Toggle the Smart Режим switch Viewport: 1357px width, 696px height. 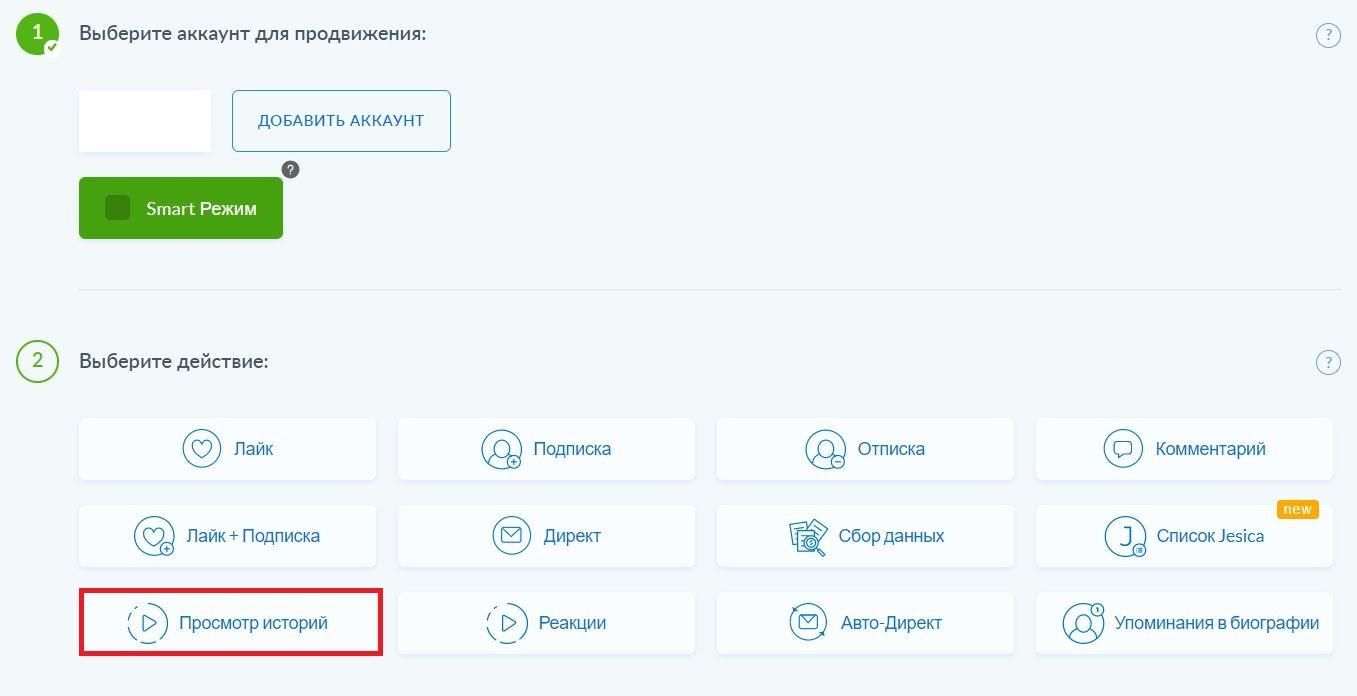click(117, 207)
